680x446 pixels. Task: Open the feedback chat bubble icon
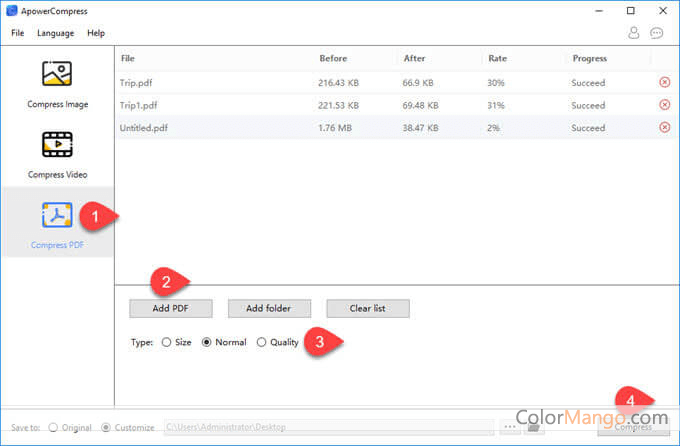[657, 33]
